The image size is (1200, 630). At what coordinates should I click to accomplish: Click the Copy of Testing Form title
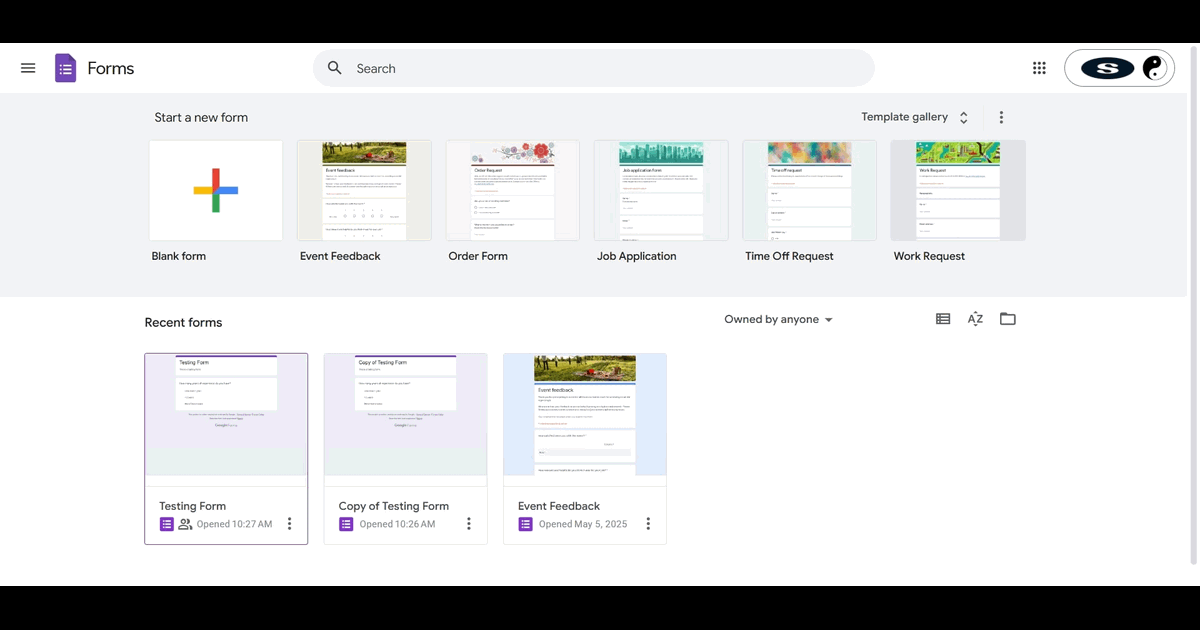[x=394, y=506]
